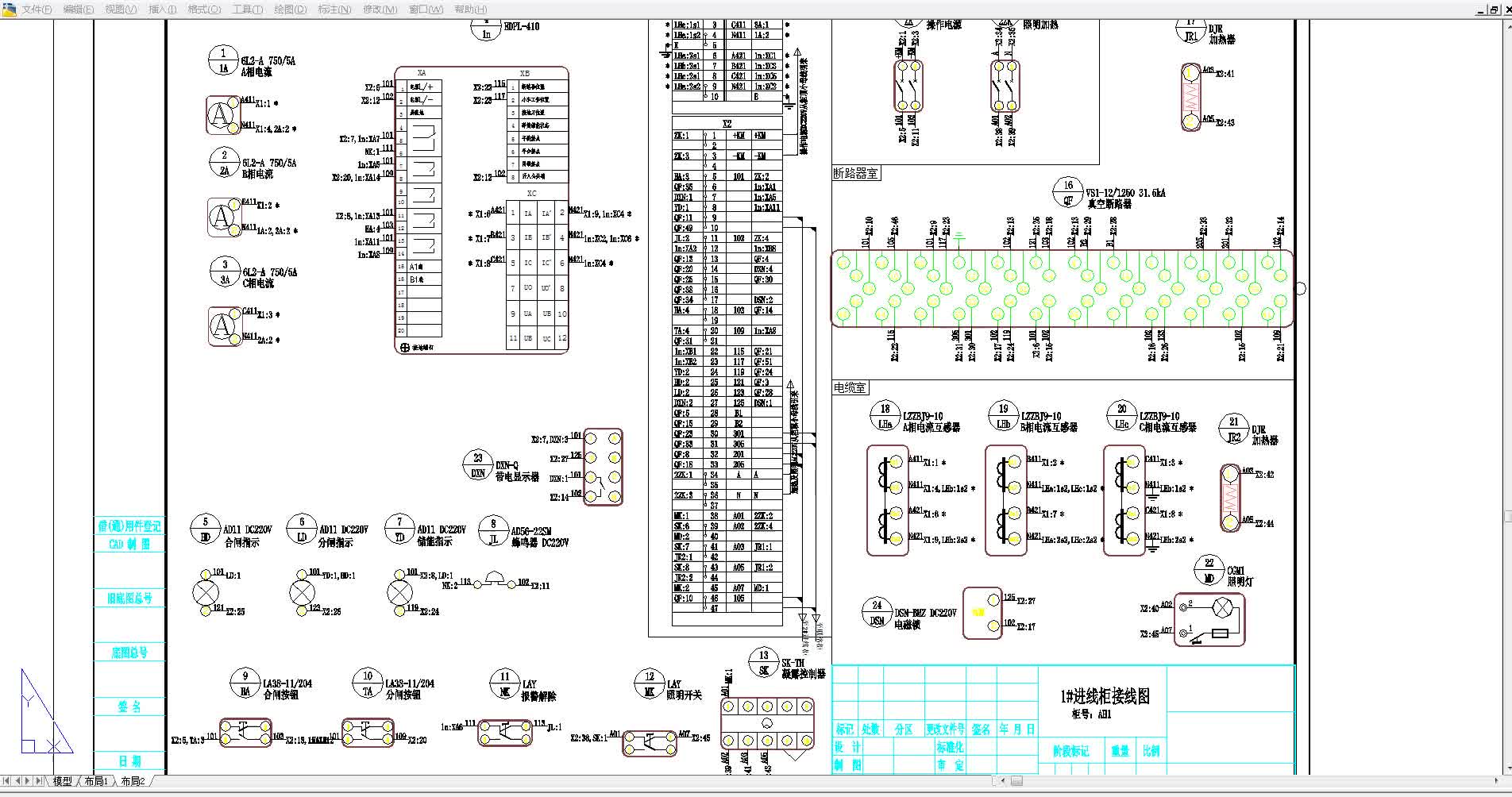Screen dimensions: 1512x797
Task: Click the vertical scrollbar down arrow
Action: [1507, 769]
